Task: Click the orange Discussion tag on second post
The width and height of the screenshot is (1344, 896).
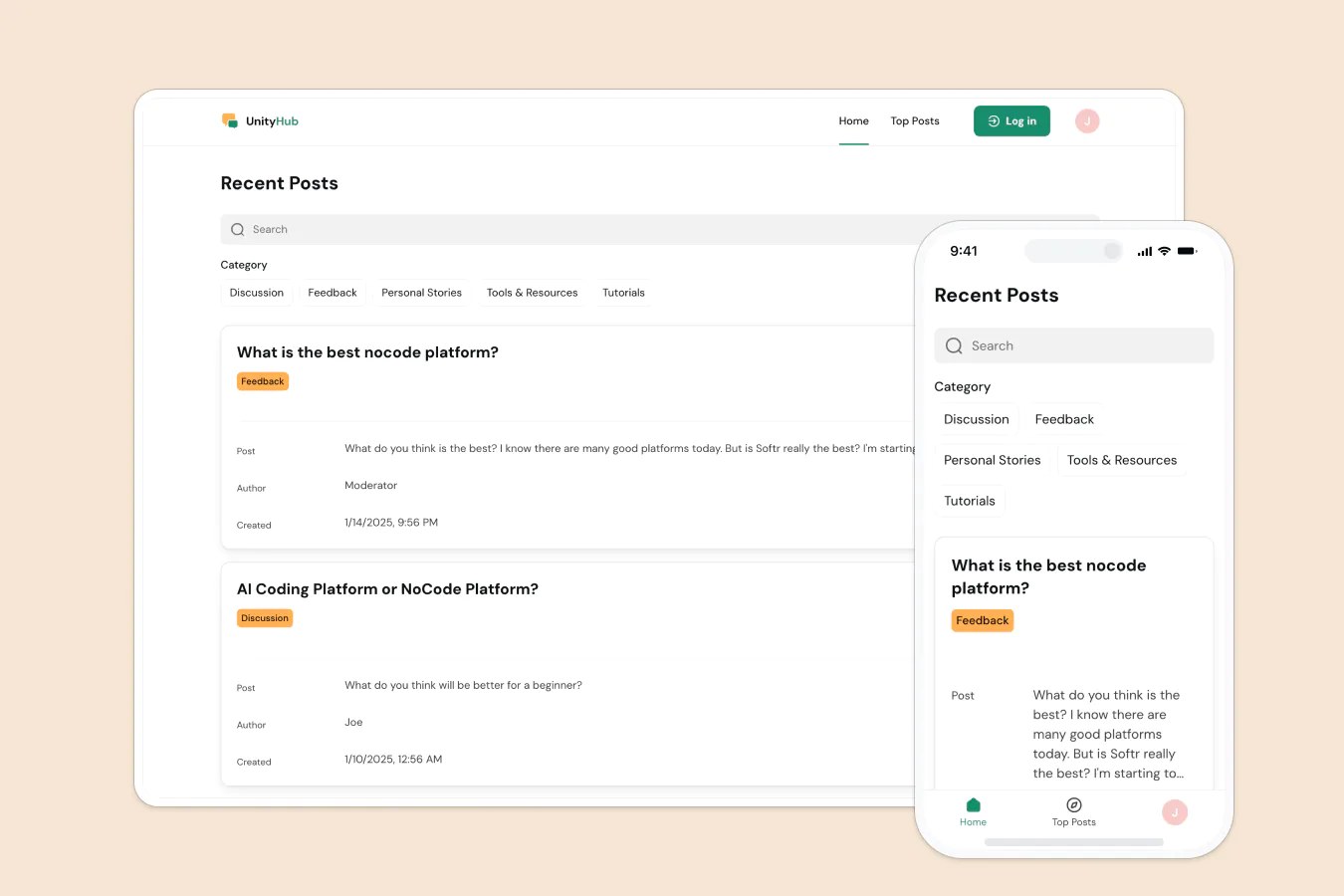Action: (265, 618)
